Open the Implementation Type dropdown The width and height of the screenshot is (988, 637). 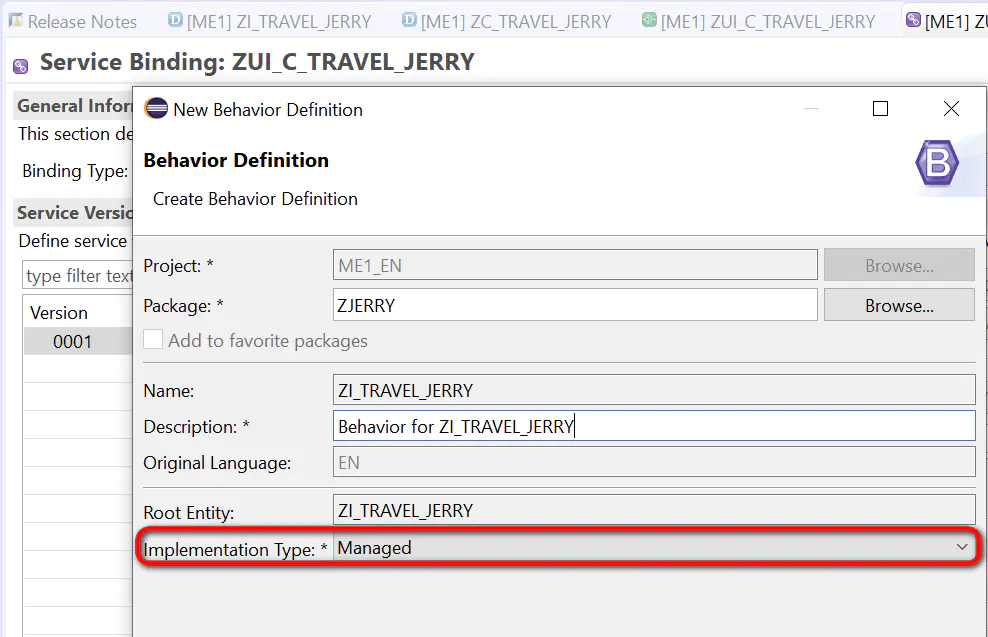coord(654,548)
